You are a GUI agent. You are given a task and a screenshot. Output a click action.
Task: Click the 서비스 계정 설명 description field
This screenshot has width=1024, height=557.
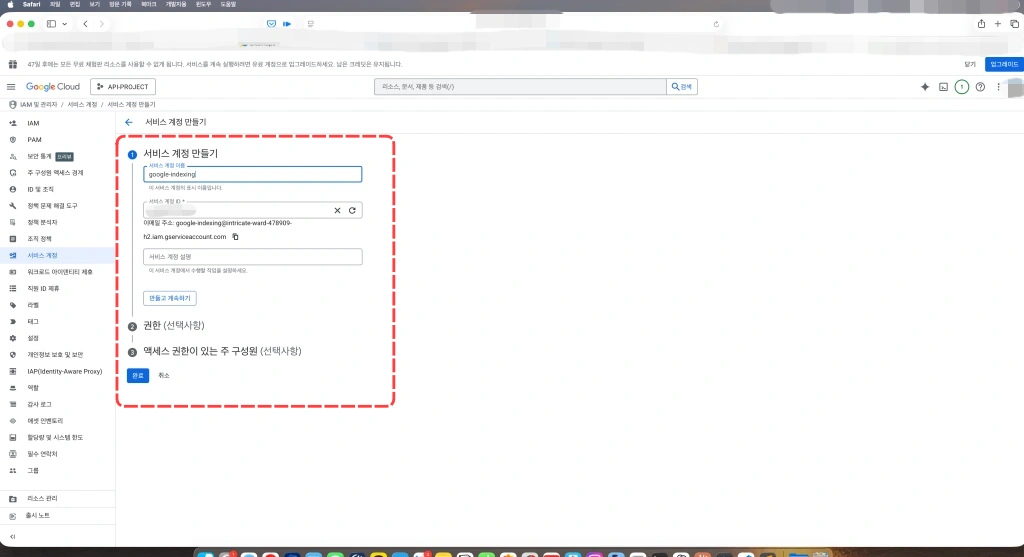pyautogui.click(x=252, y=257)
